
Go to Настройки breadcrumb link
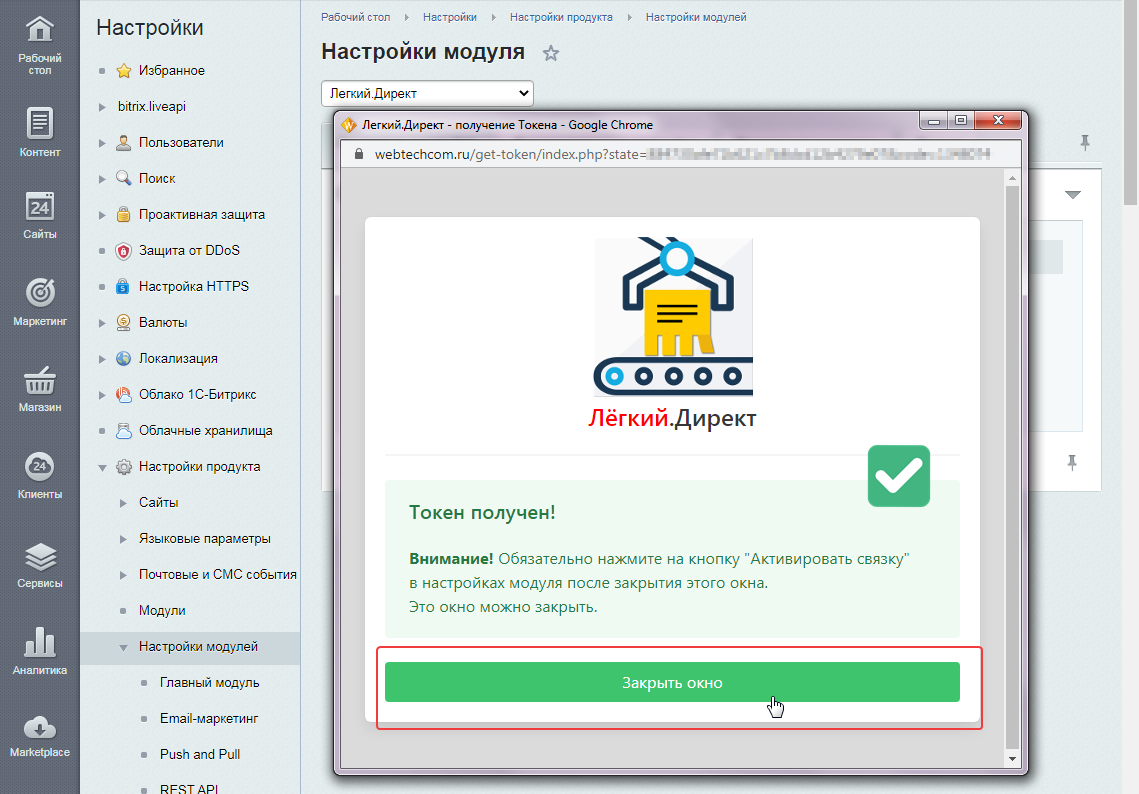click(x=450, y=17)
